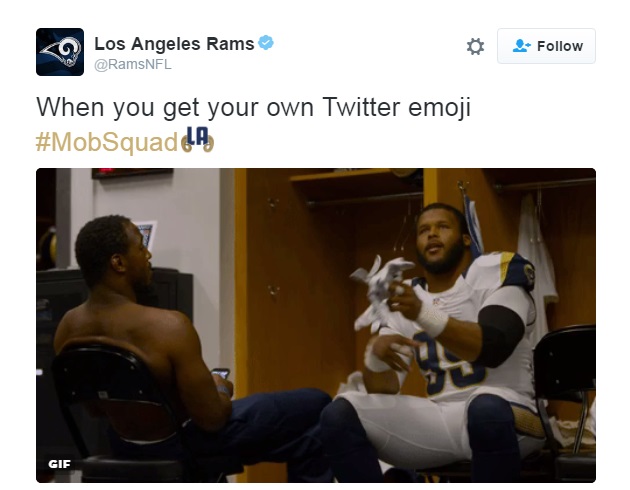Click the Rams logo profile avatar
The width and height of the screenshot is (630, 490).
[x=60, y=52]
